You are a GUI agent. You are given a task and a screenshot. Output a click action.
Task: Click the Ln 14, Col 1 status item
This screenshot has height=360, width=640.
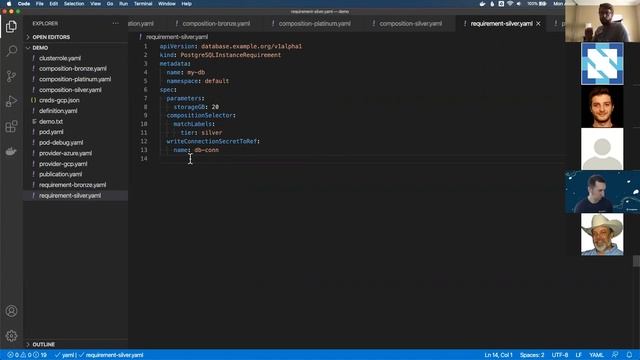[498, 355]
